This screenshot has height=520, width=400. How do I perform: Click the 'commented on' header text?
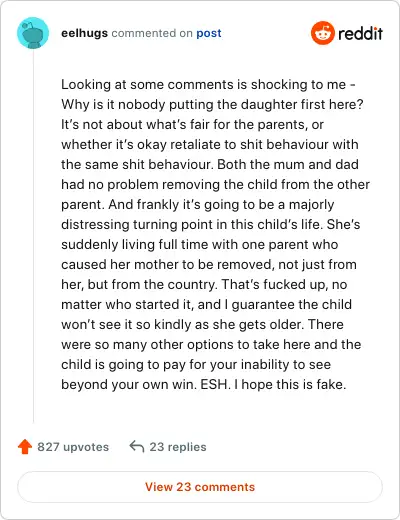click(x=152, y=33)
